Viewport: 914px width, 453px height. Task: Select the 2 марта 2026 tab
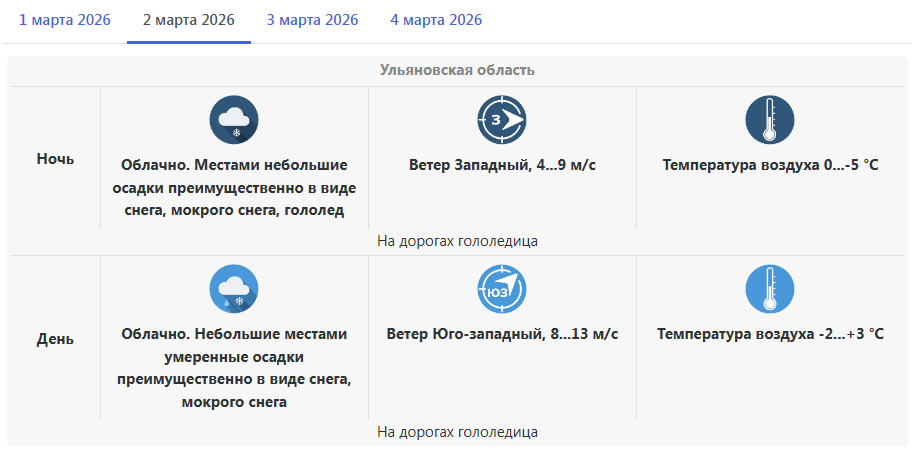click(x=189, y=20)
